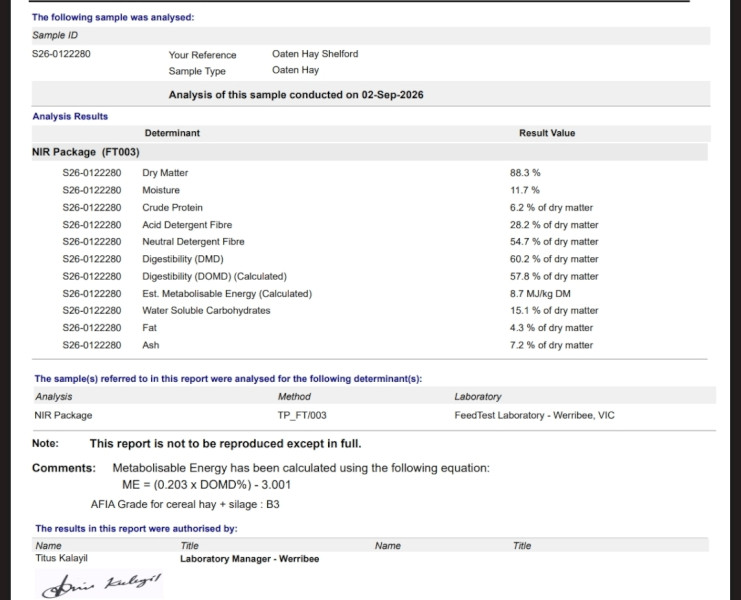Click 'NIR Package' in the analysis table
Viewport: 741px width, 600px height.
(x=63, y=415)
